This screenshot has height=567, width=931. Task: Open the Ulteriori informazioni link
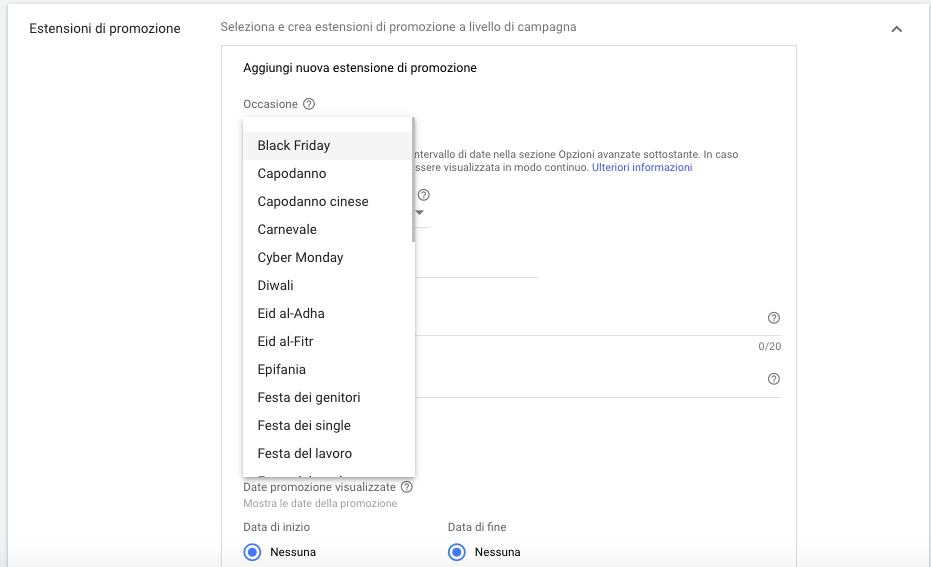point(641,167)
